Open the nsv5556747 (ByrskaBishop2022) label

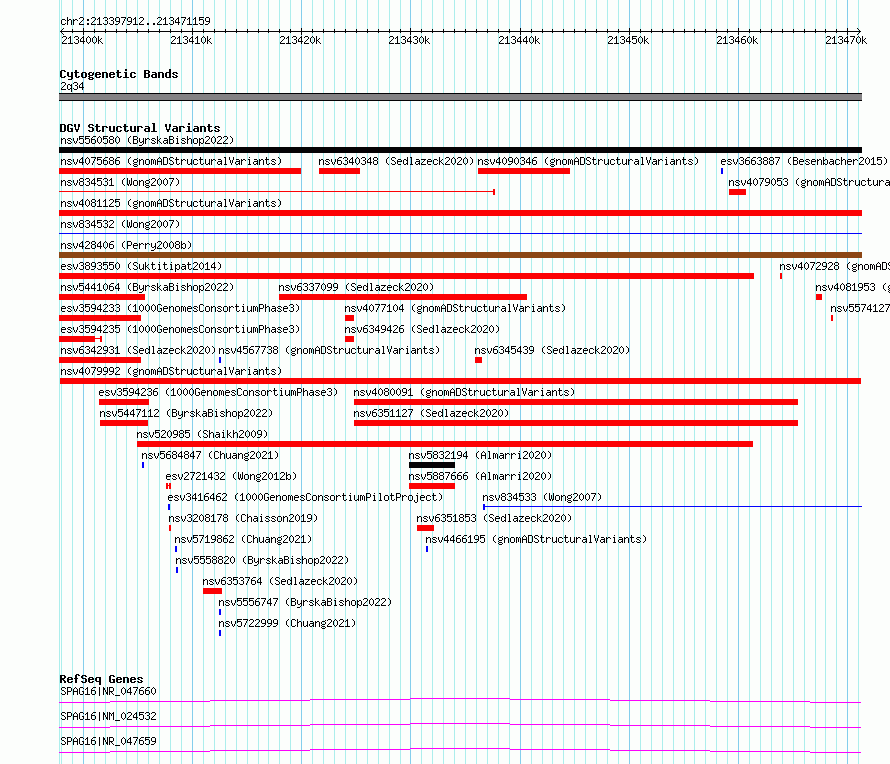pos(305,602)
